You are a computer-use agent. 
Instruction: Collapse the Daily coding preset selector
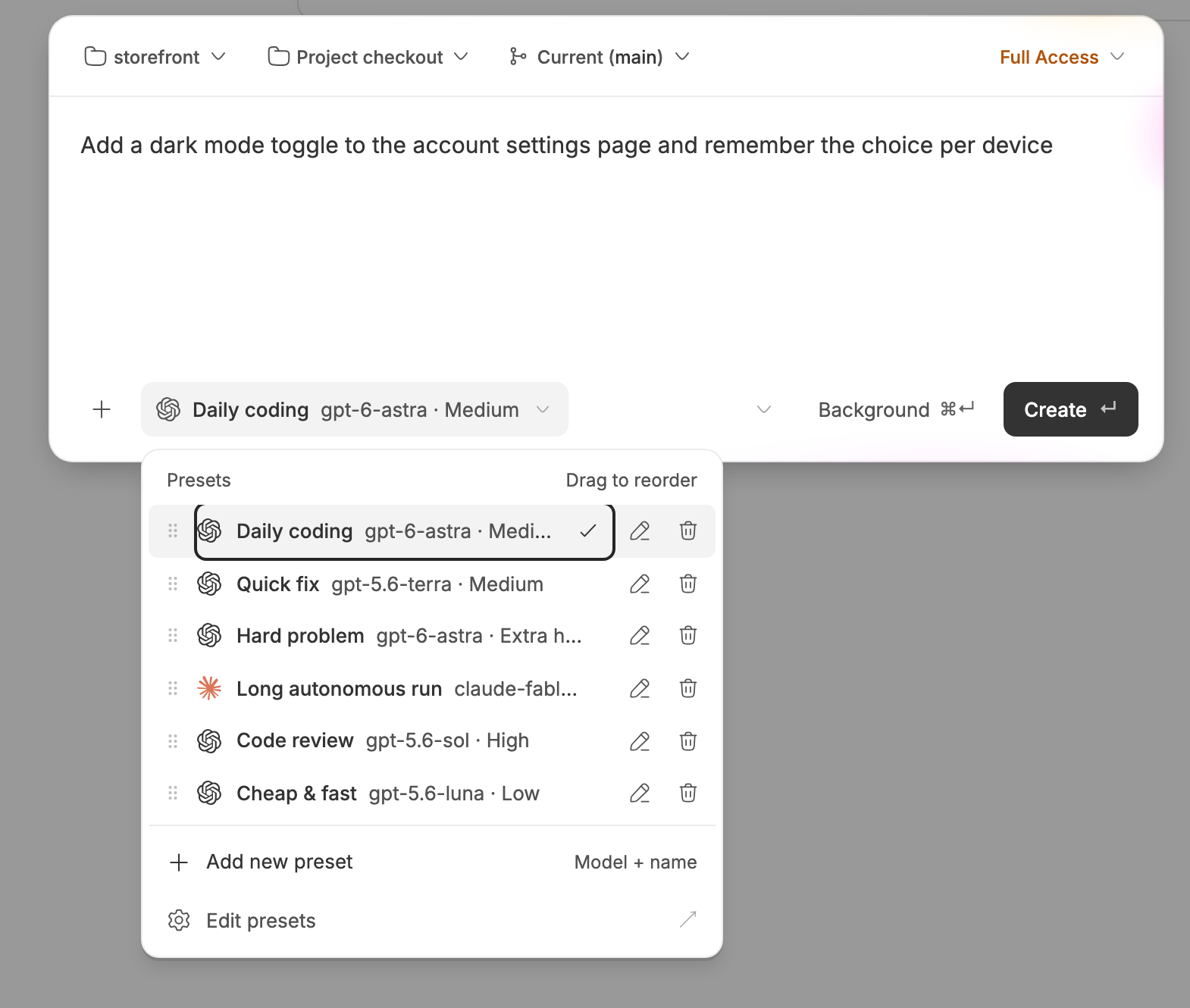355,410
